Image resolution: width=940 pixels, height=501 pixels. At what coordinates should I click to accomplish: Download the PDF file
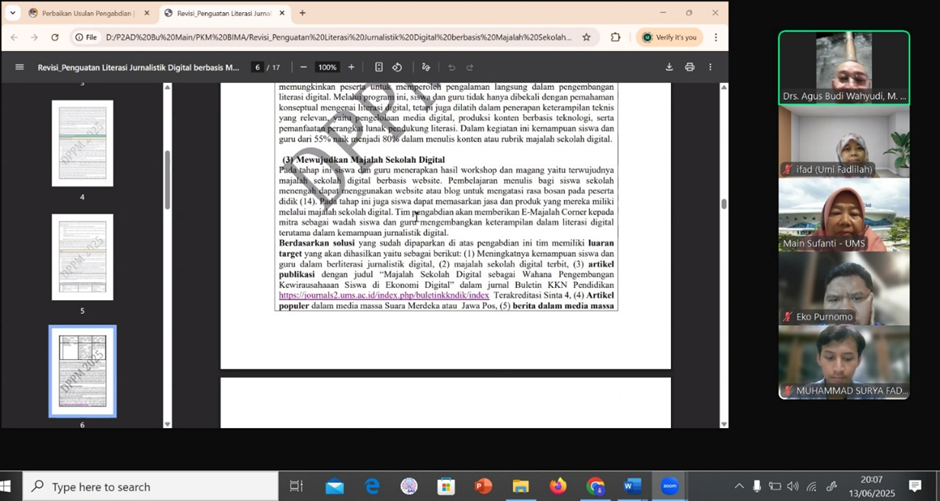[669, 67]
